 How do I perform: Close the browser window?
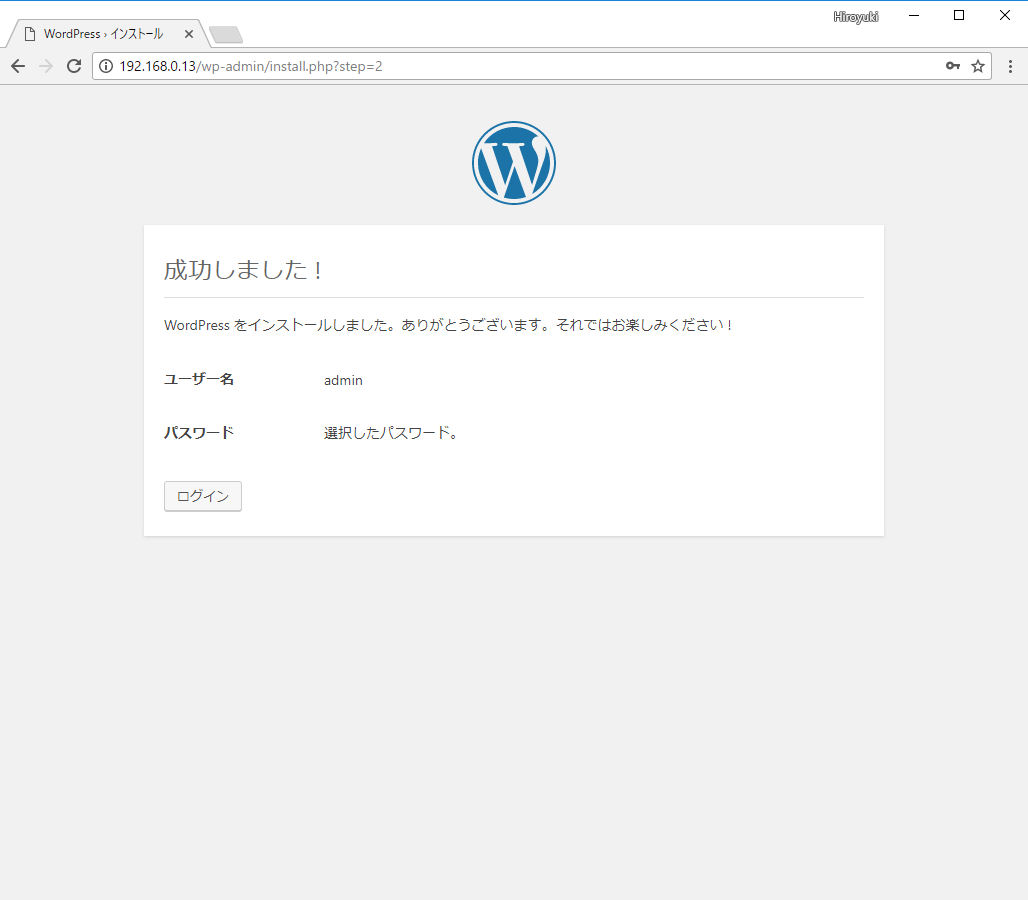(x=1004, y=15)
